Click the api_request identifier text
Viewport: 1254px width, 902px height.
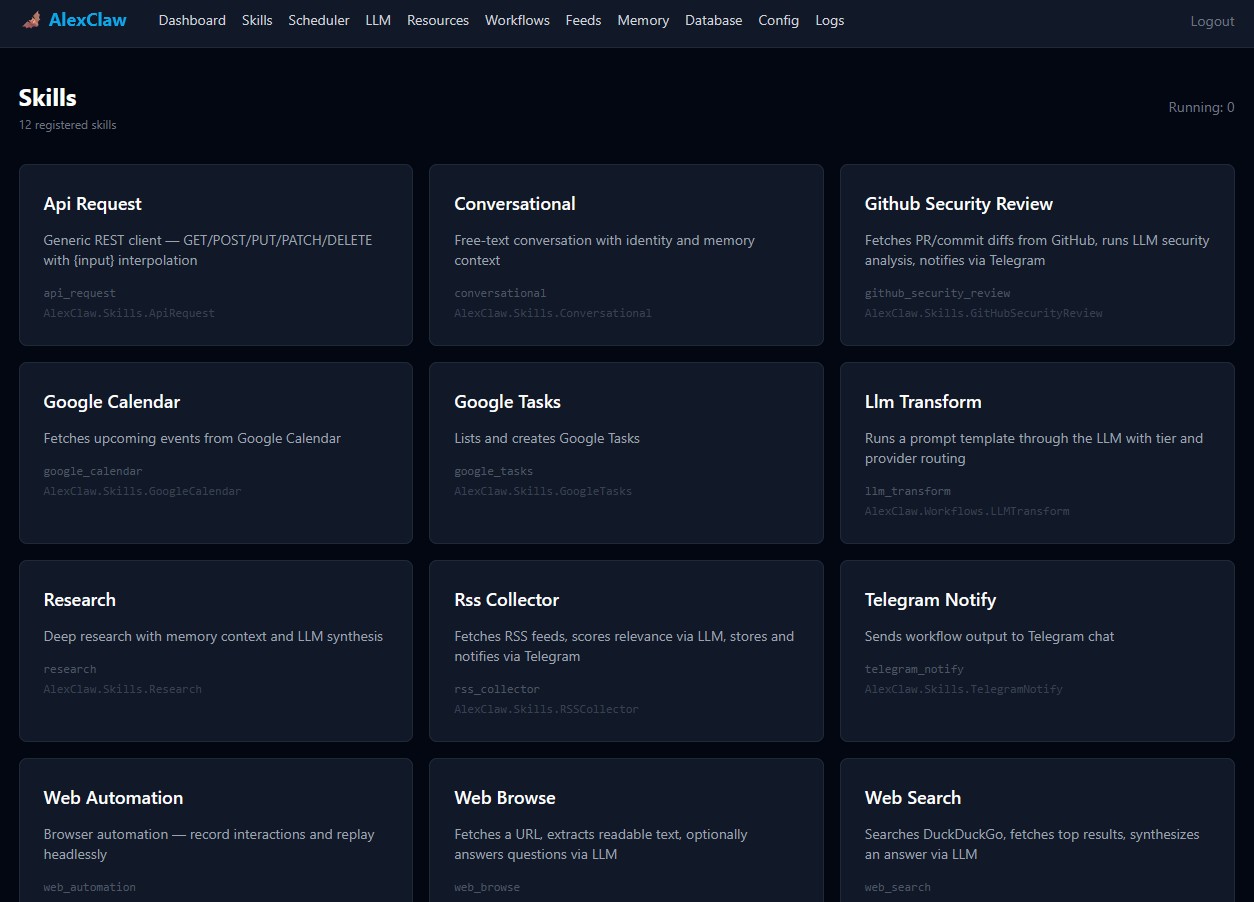pos(80,293)
